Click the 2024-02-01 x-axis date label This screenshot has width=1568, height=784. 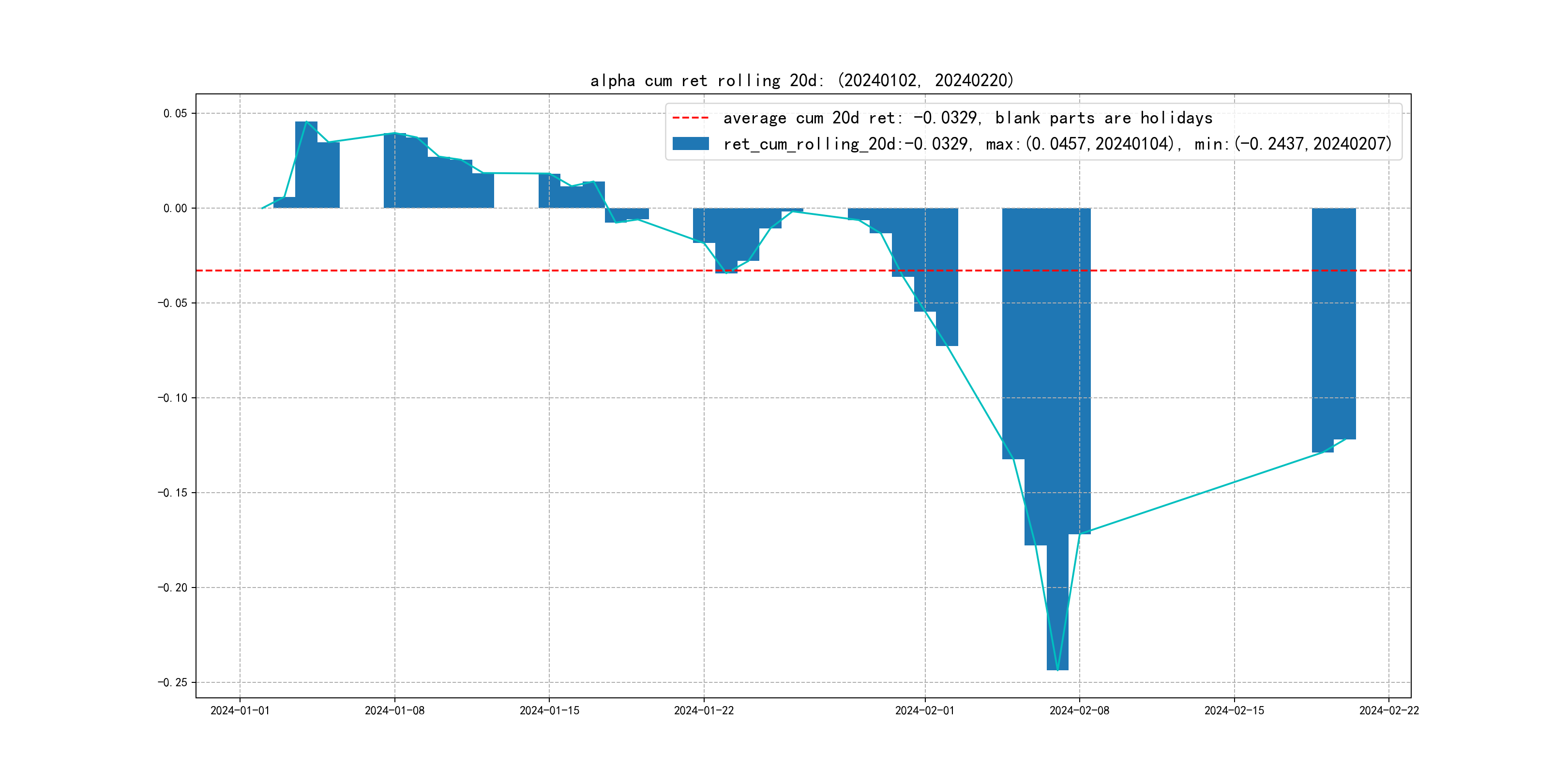click(x=925, y=710)
